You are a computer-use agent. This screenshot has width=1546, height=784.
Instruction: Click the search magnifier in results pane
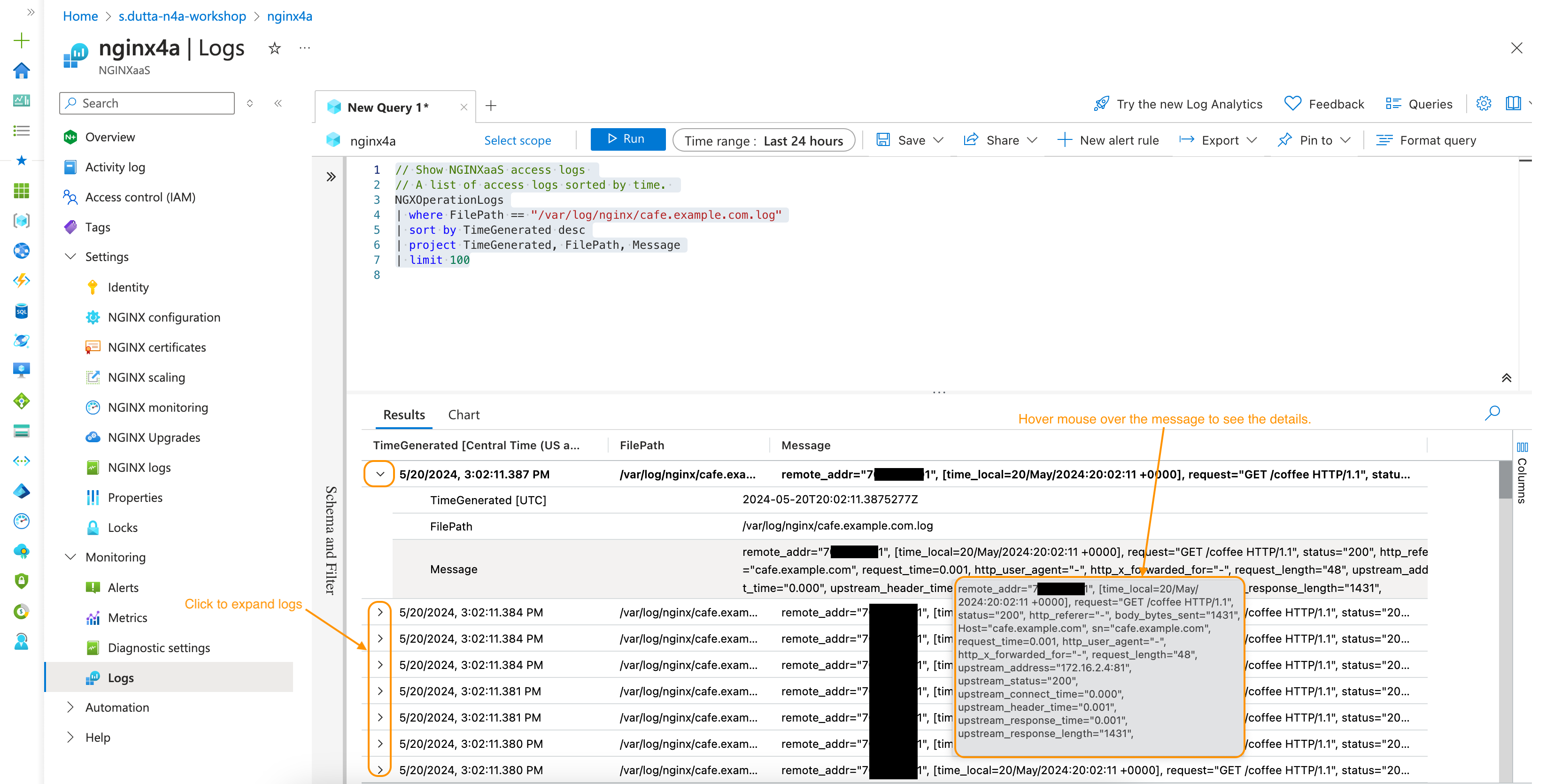click(x=1492, y=413)
